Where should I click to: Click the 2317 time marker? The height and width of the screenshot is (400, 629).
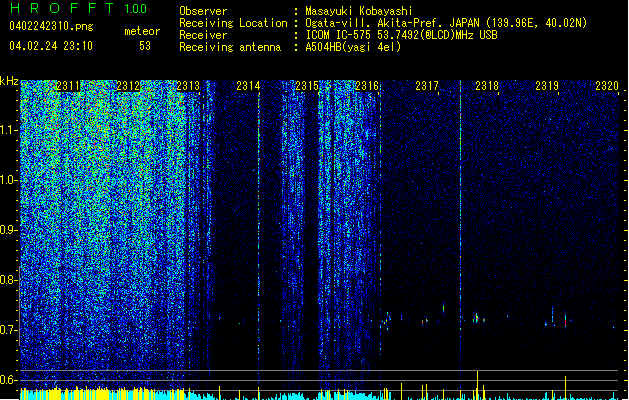point(427,86)
